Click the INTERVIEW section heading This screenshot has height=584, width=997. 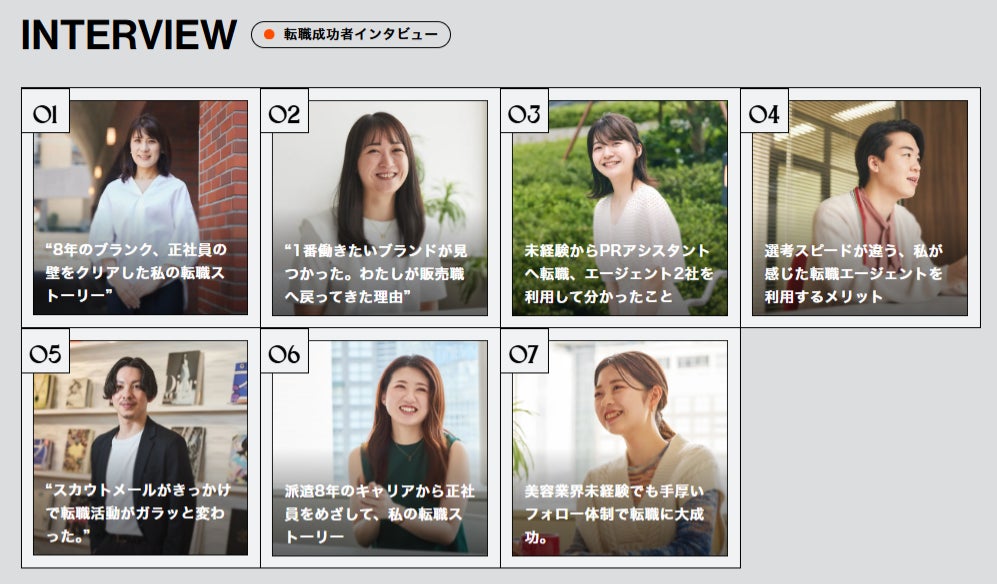129,34
